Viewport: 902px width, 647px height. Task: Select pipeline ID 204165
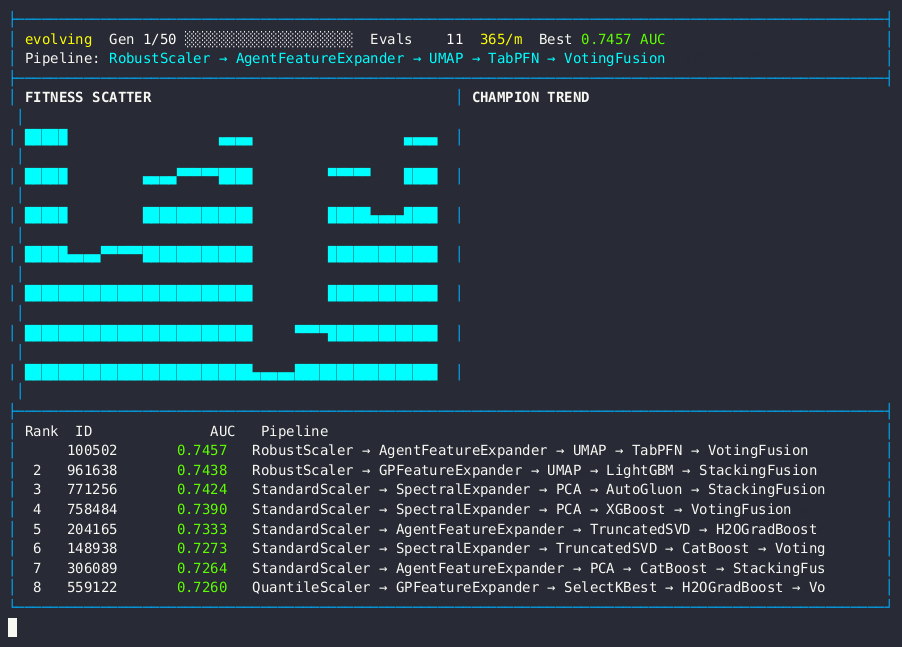click(92, 529)
